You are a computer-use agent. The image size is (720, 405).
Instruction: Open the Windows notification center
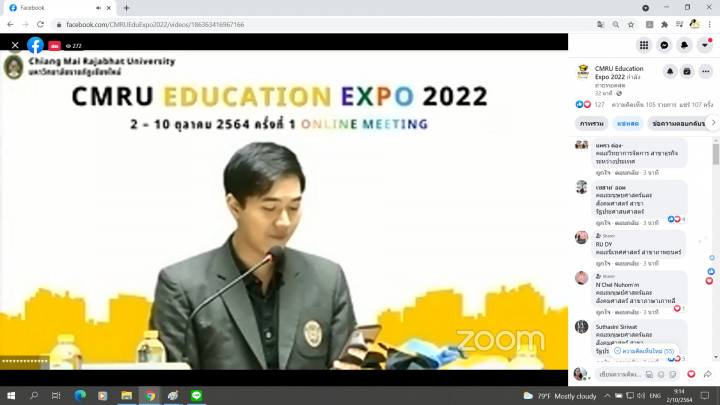tap(705, 395)
